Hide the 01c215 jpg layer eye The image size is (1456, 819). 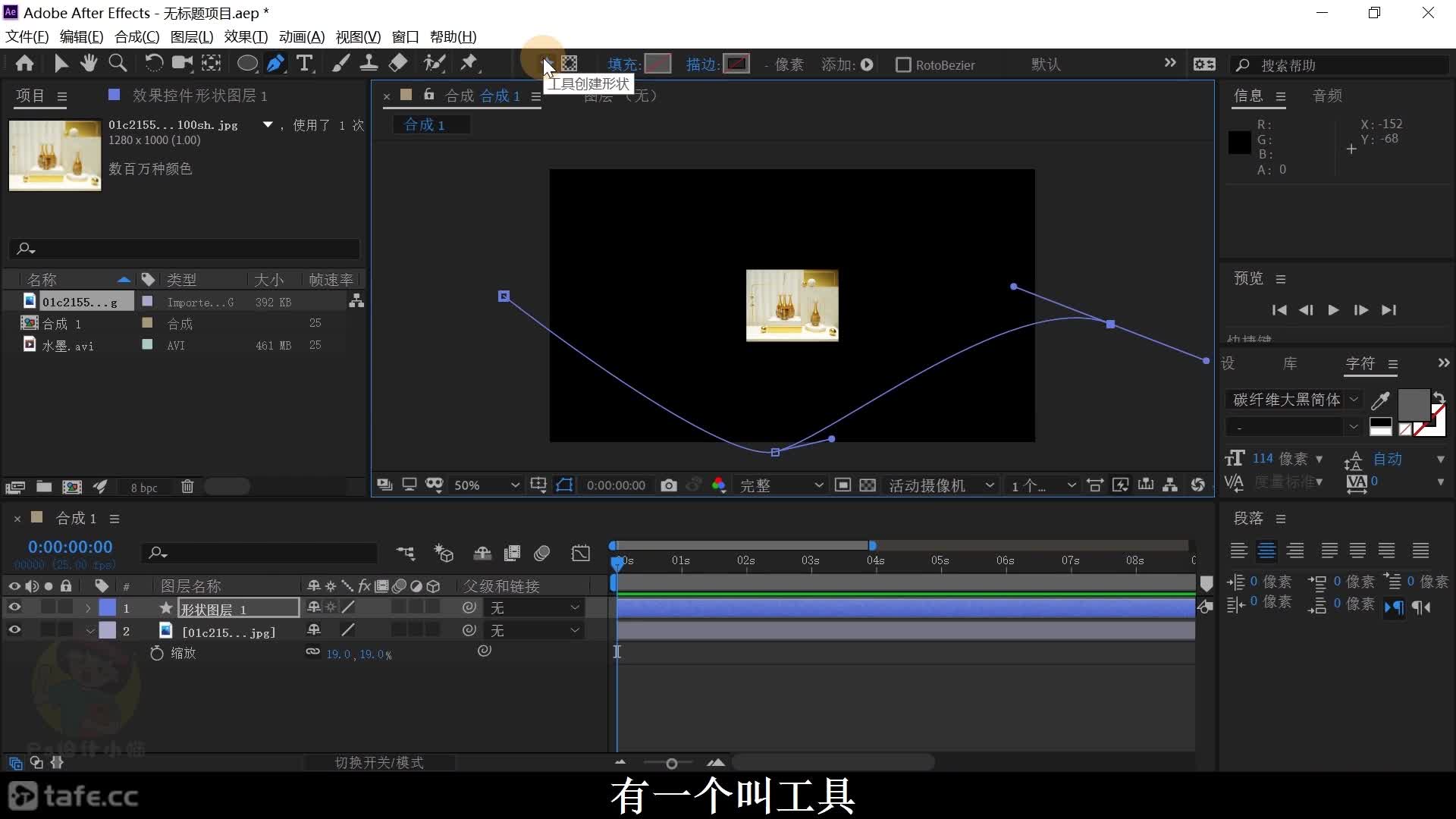point(14,630)
